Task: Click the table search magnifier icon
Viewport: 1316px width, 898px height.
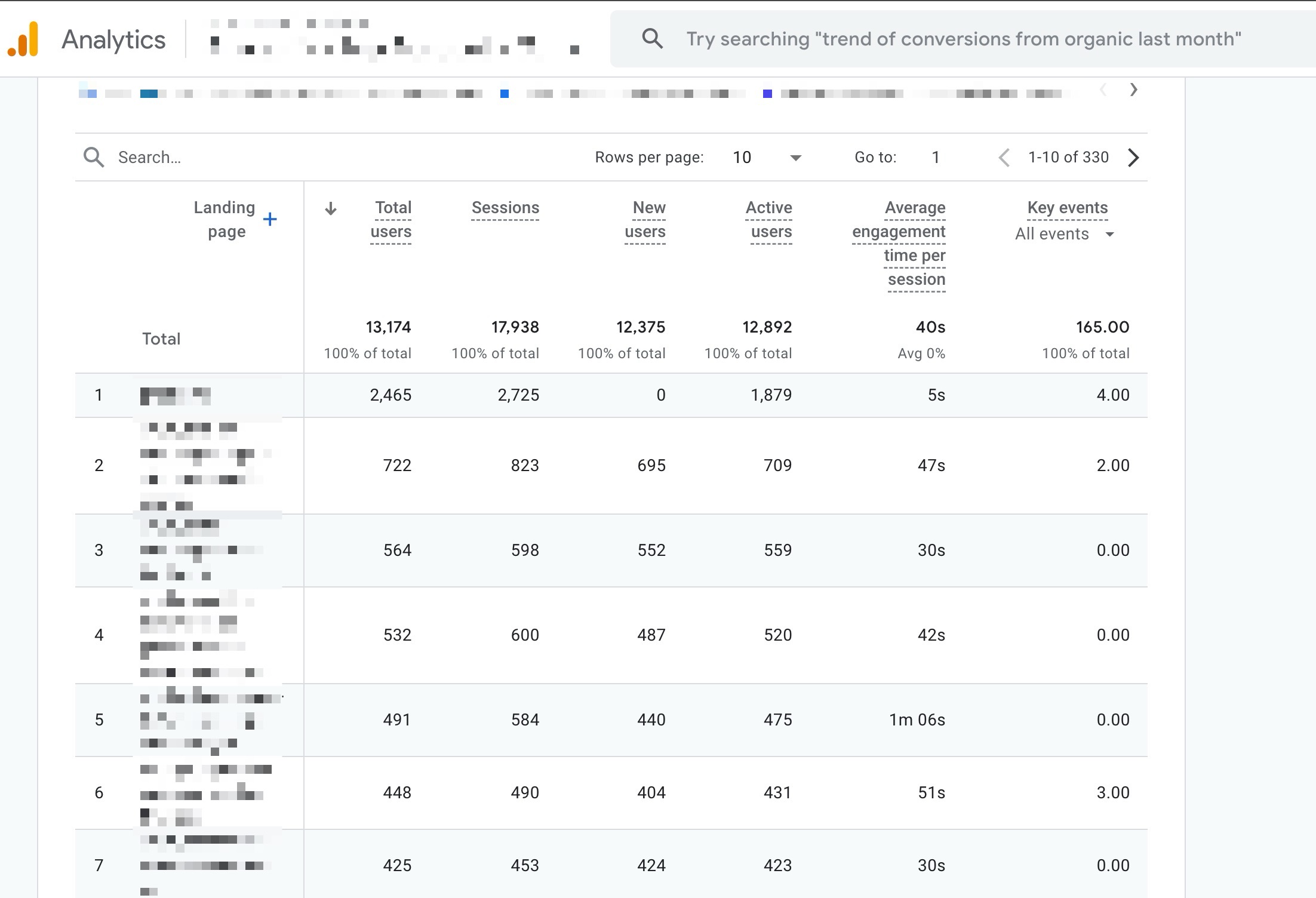Action: coord(94,158)
